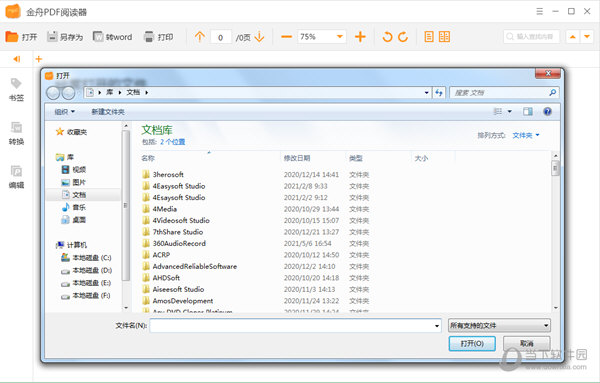This screenshot has width=600, height=383.
Task: Click the '2 个位置' locations link
Action: coord(173,142)
